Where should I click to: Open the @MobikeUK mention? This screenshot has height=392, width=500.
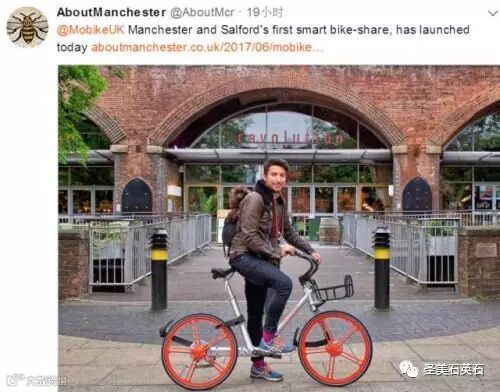[x=90, y=30]
